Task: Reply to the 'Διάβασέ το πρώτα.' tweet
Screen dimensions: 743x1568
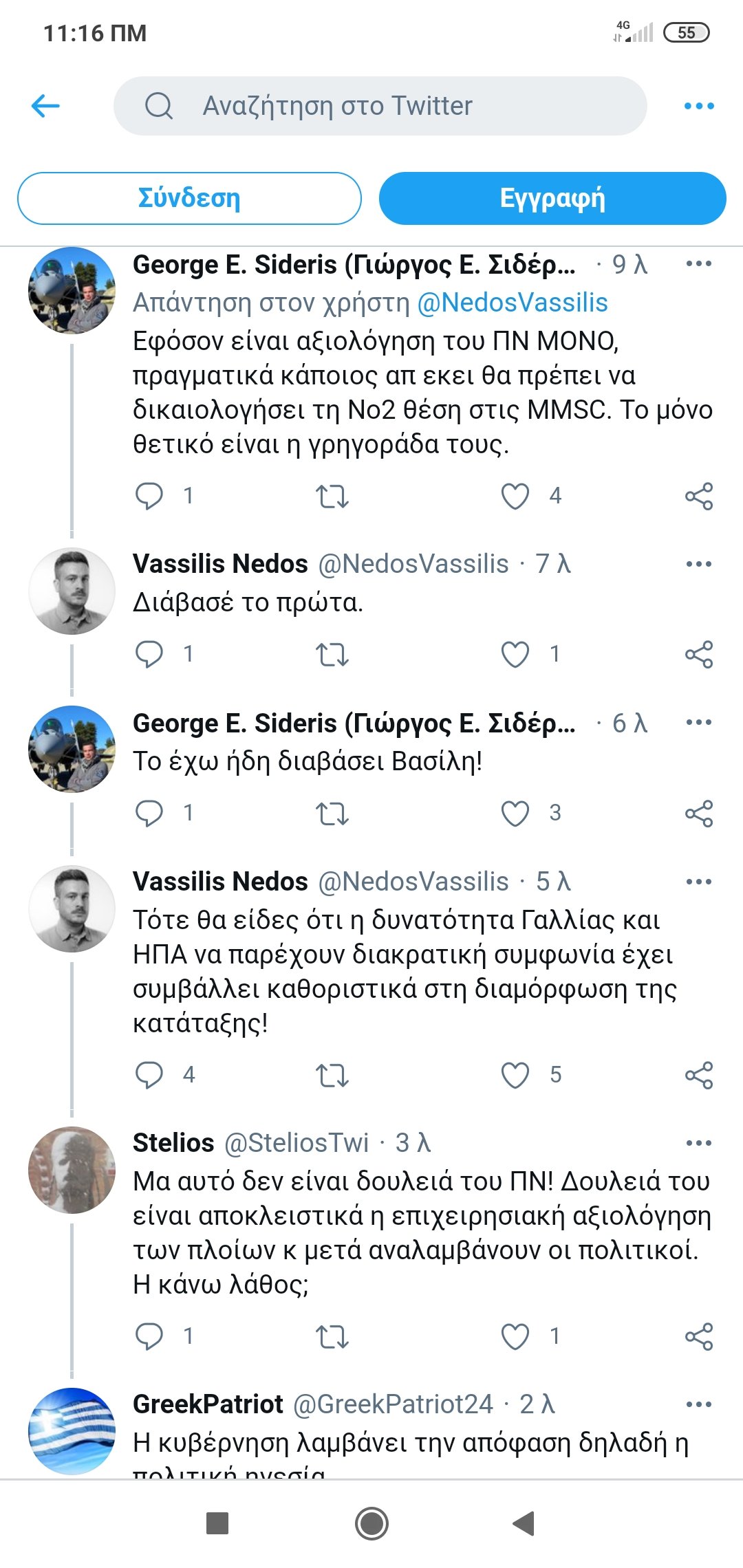Action: coord(149,654)
